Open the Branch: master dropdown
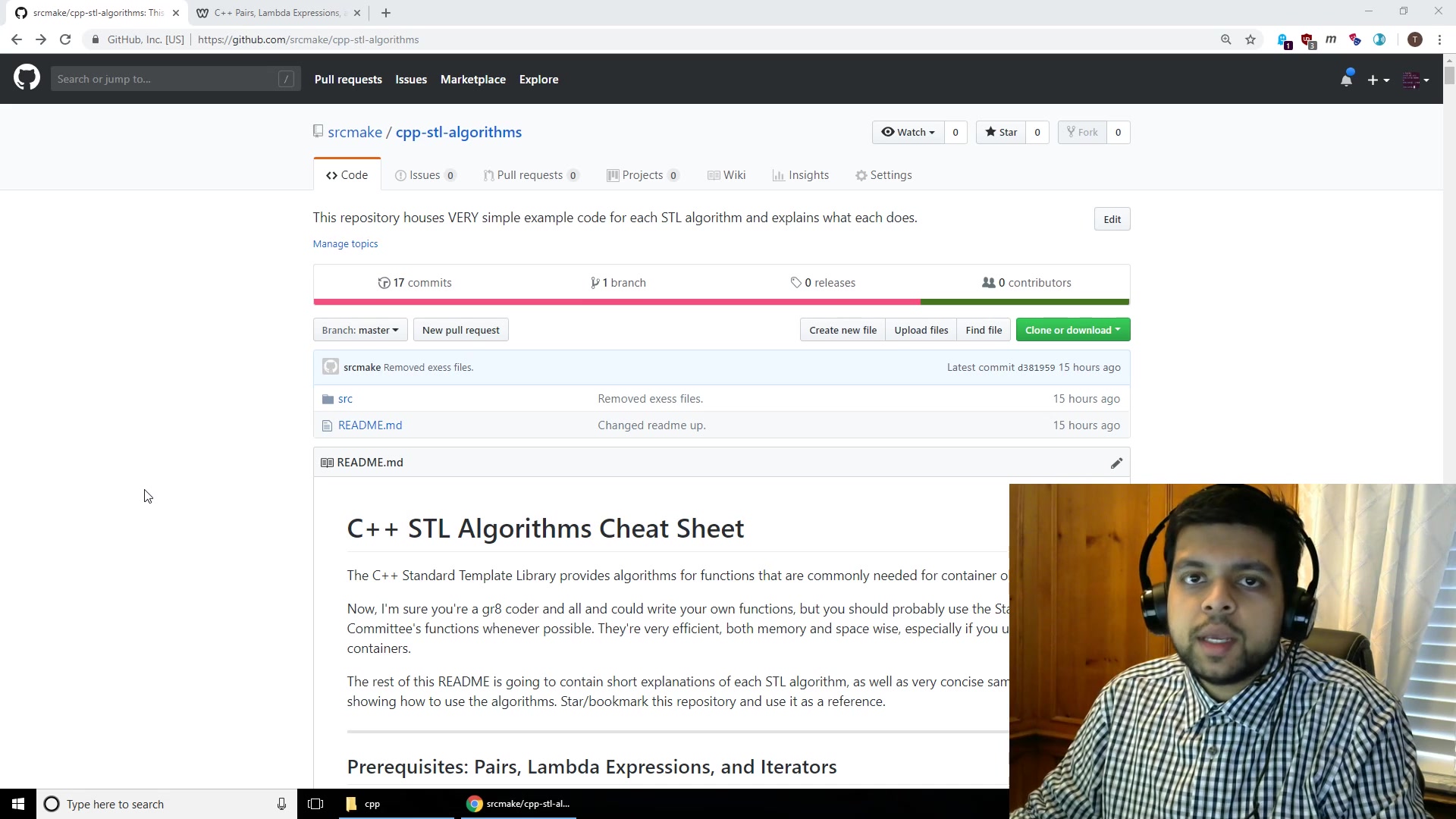Viewport: 1456px width, 819px height. [x=360, y=330]
